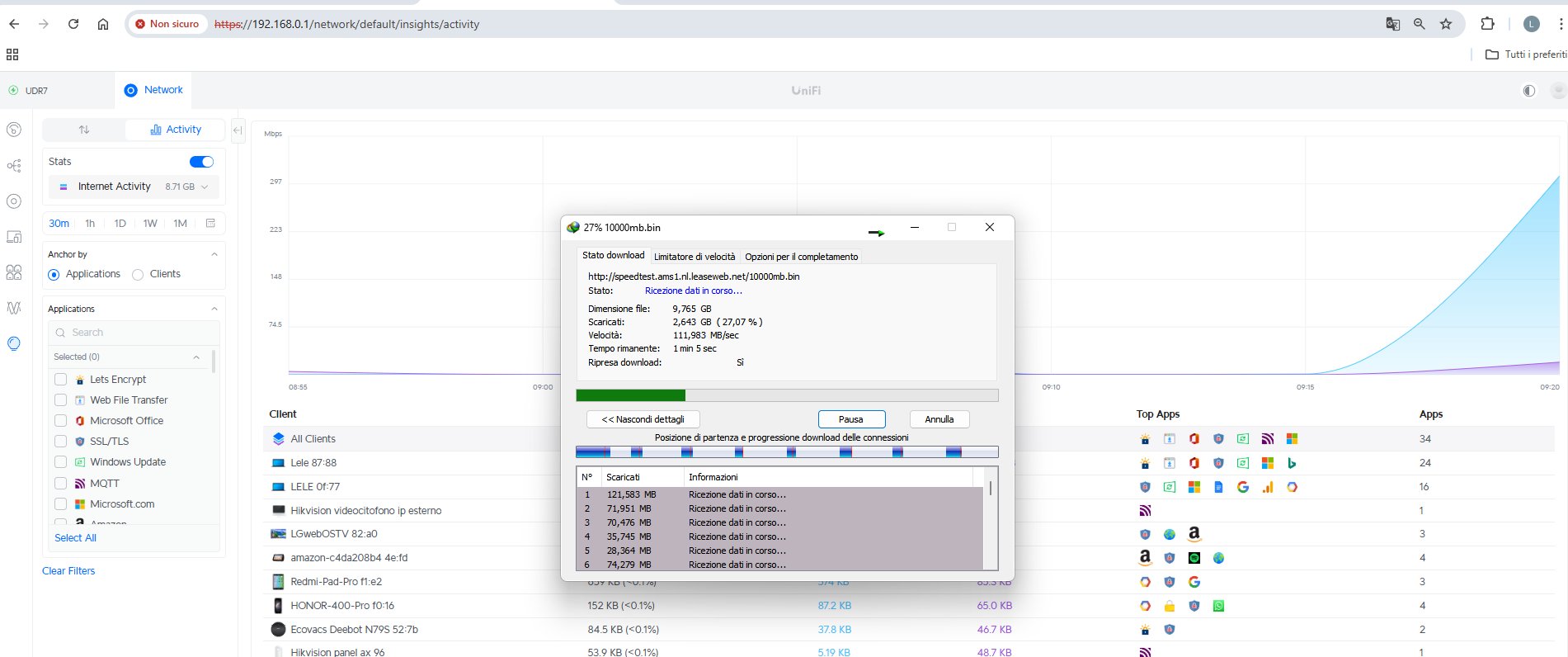
Task: Bookmark this page with star icon
Action: [x=1446, y=24]
